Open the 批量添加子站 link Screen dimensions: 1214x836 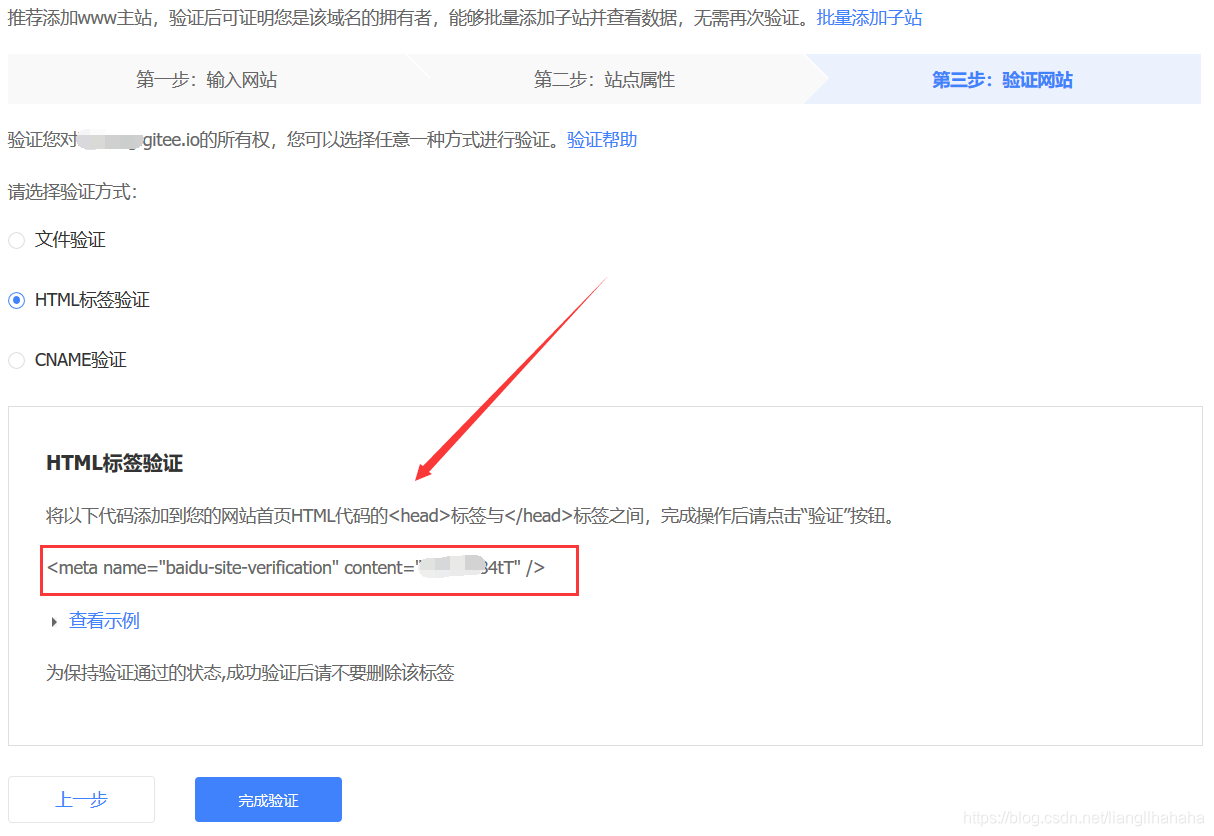[869, 18]
